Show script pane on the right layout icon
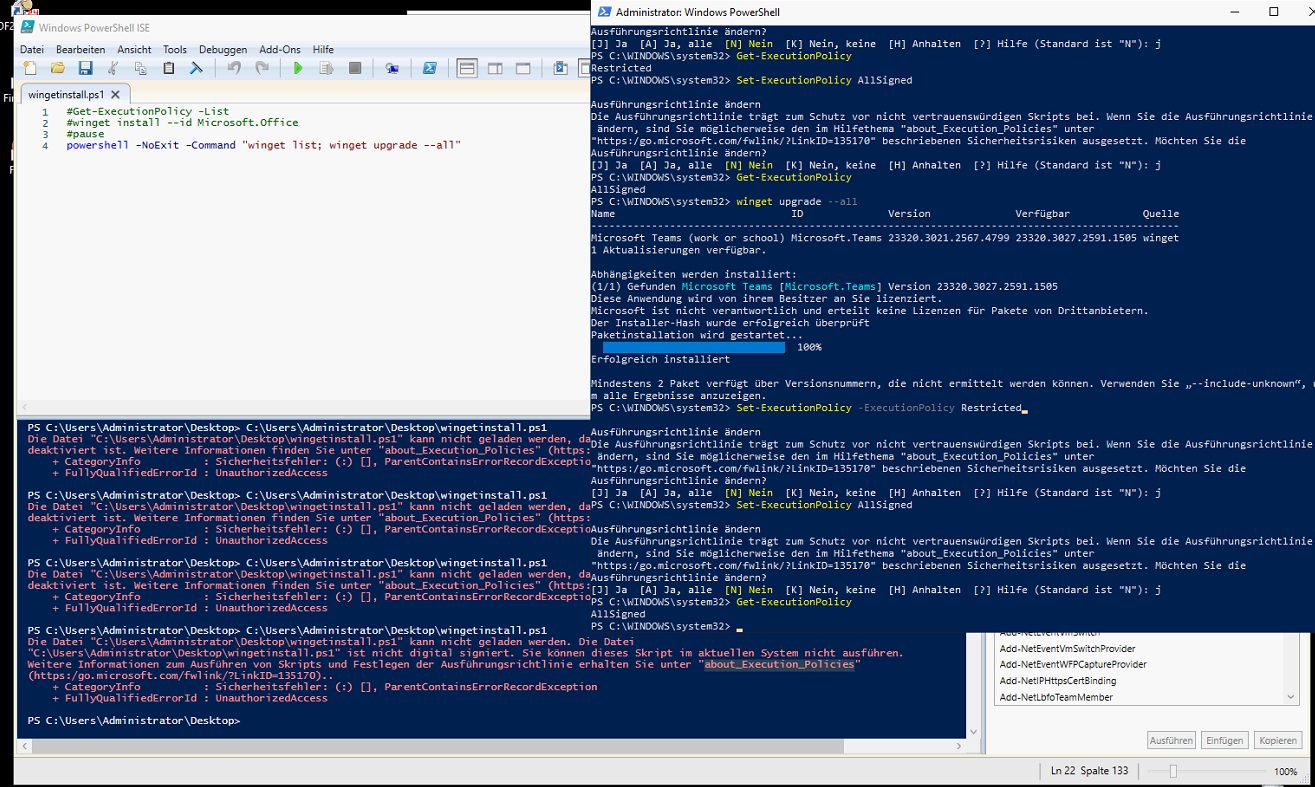This screenshot has height=787, width=1315. (495, 68)
